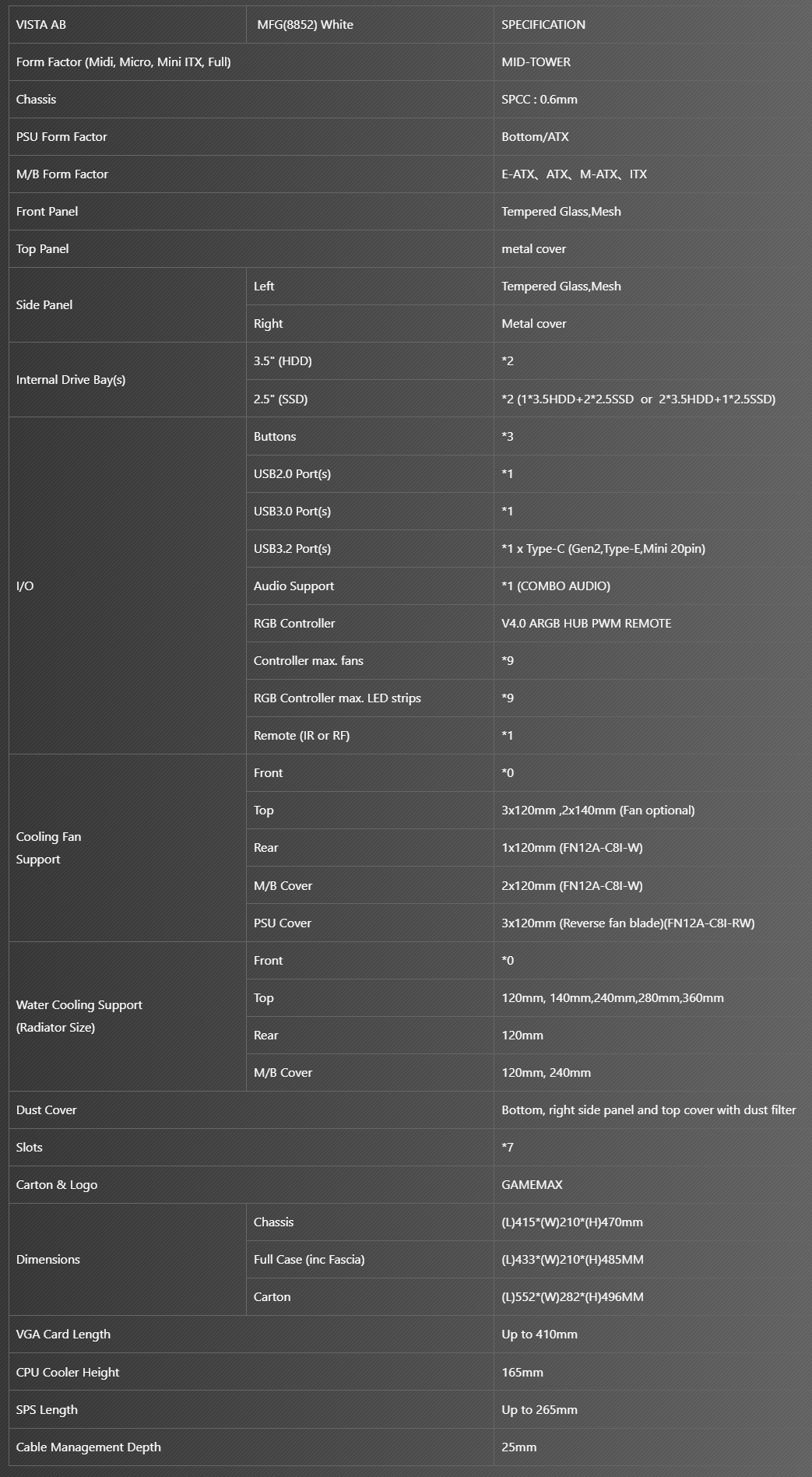
Task: Select the Dust Cover row label
Action: (47, 1110)
